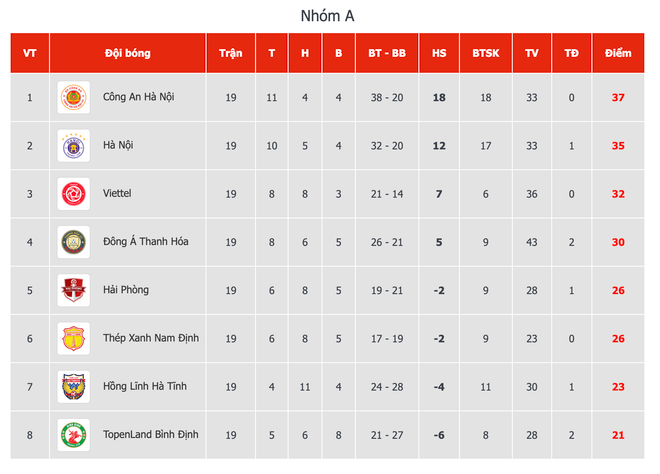Image resolution: width=660 pixels, height=474 pixels.
Task: Click Hà Nội's 35 points value
Action: tap(618, 146)
